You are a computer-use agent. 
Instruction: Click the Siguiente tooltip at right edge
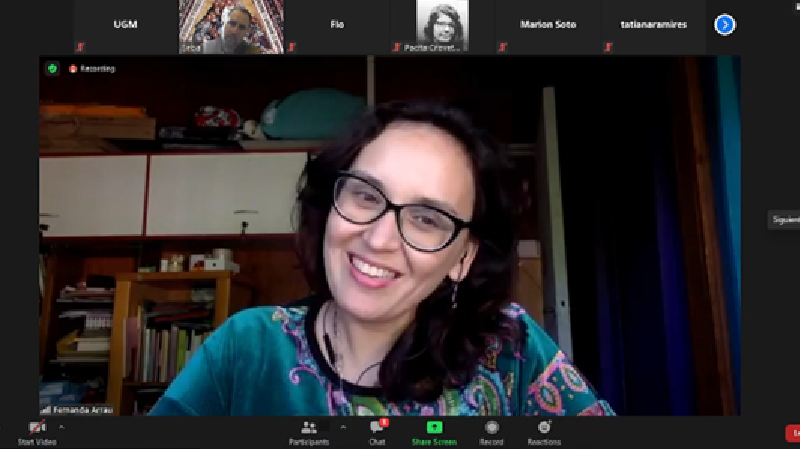point(784,219)
